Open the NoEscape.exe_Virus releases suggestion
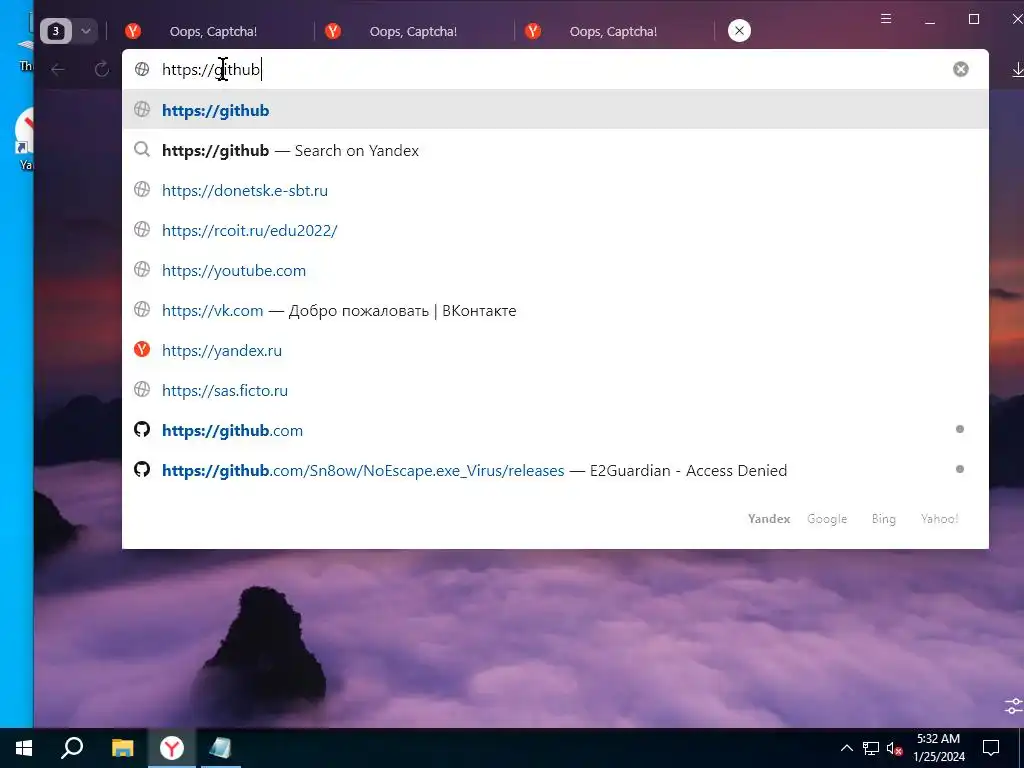 coord(555,470)
